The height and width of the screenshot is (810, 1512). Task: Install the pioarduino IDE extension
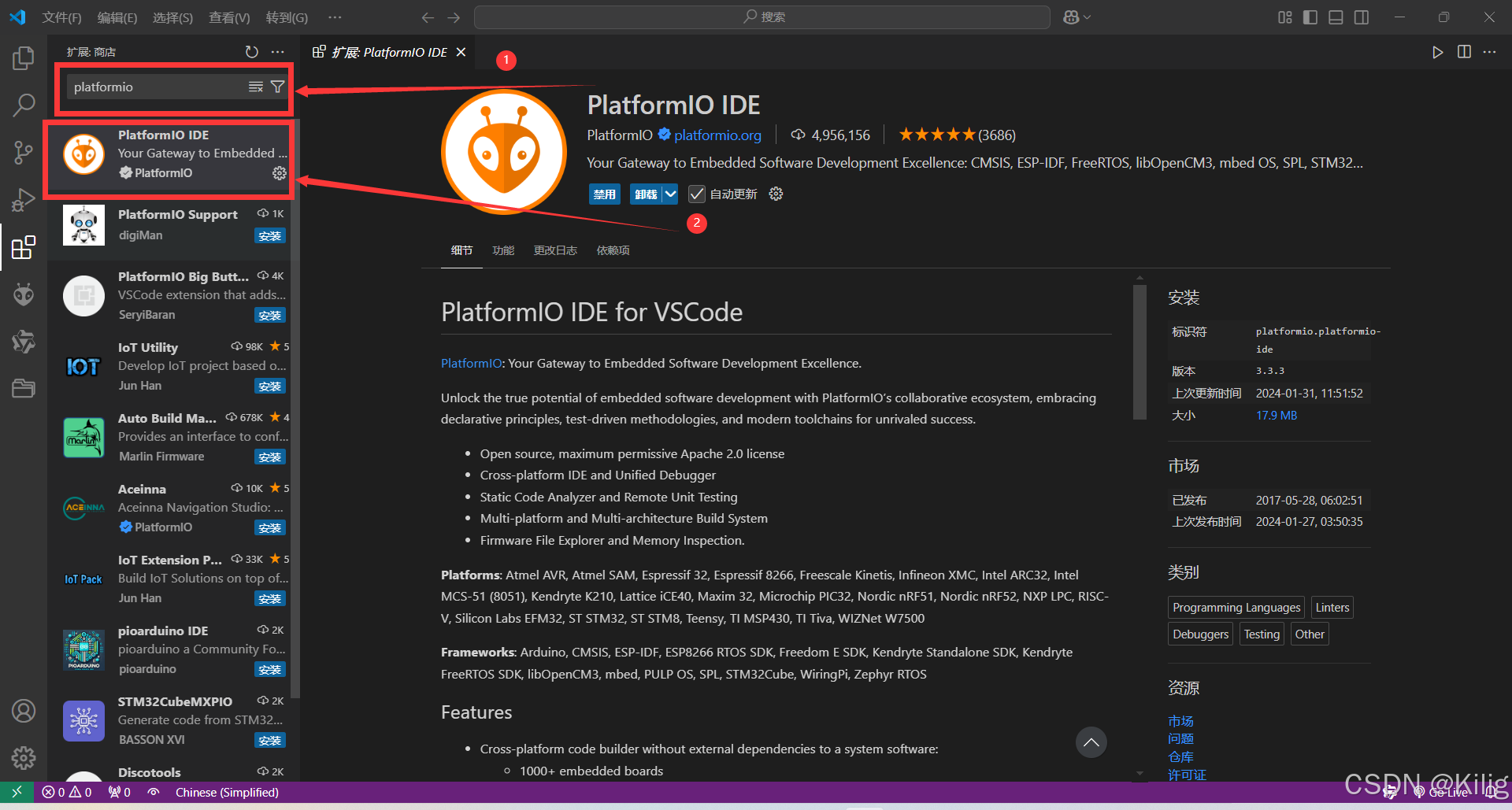pos(269,670)
